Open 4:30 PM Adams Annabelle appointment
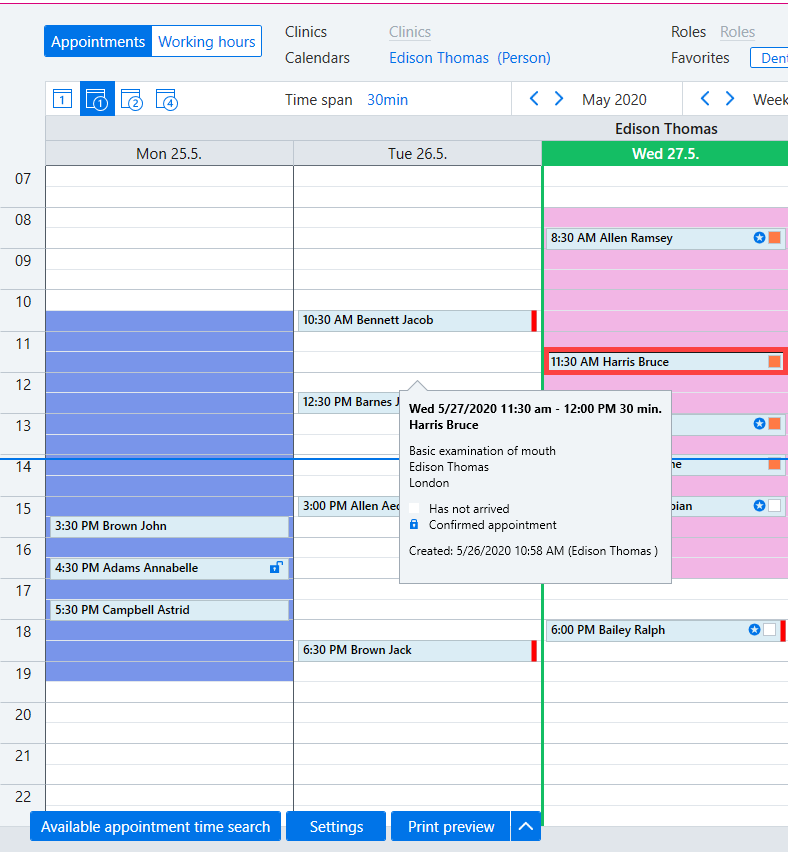This screenshot has width=788, height=852. tap(169, 568)
